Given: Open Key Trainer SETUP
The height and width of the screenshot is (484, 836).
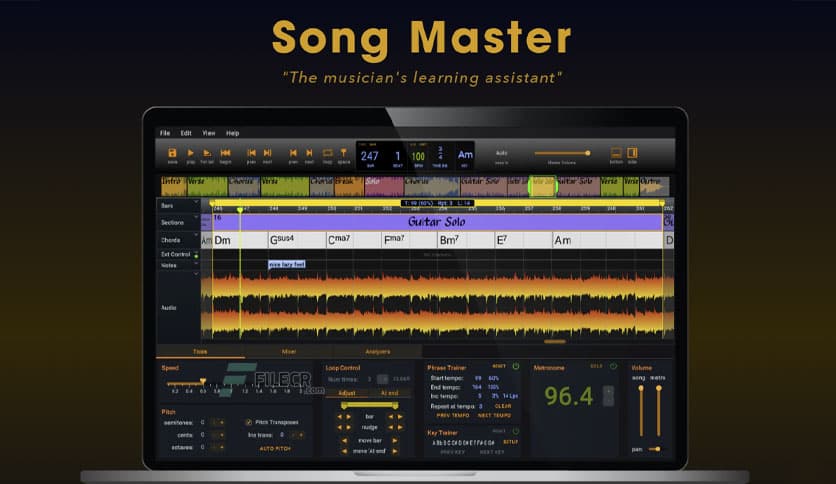Looking at the screenshot, I should coord(510,442).
